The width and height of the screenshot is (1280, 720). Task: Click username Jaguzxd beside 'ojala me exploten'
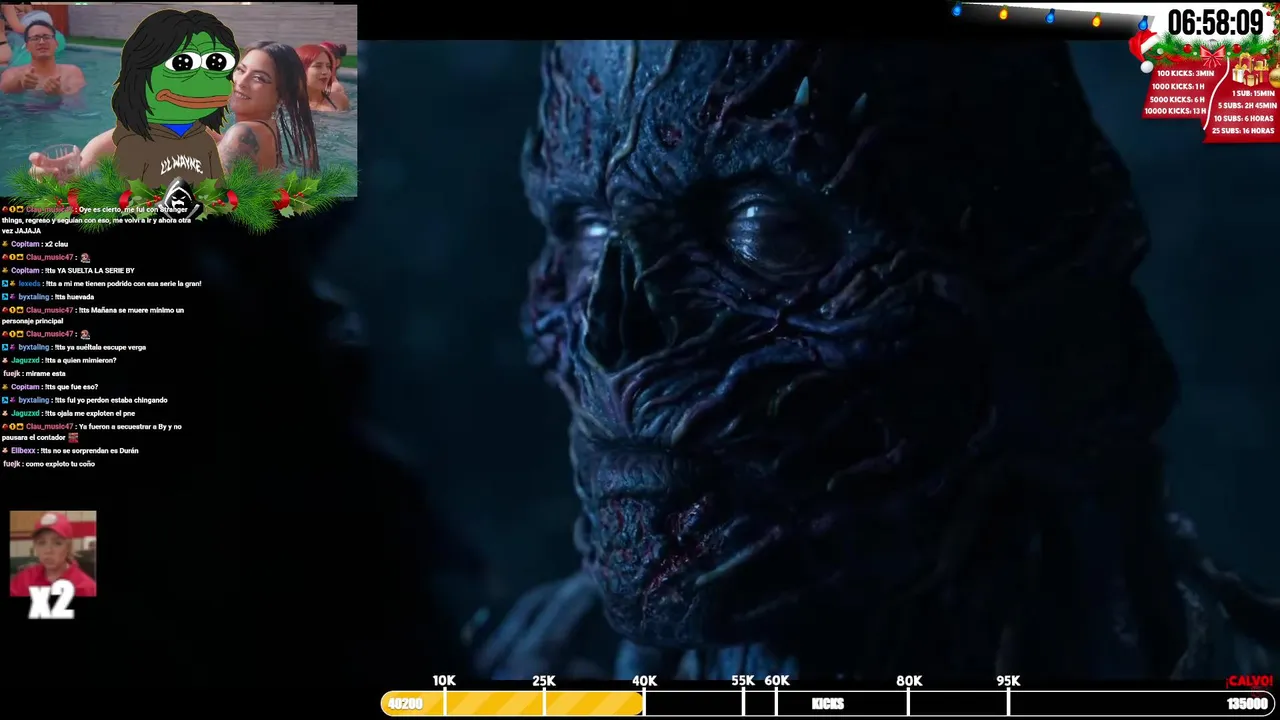click(25, 413)
